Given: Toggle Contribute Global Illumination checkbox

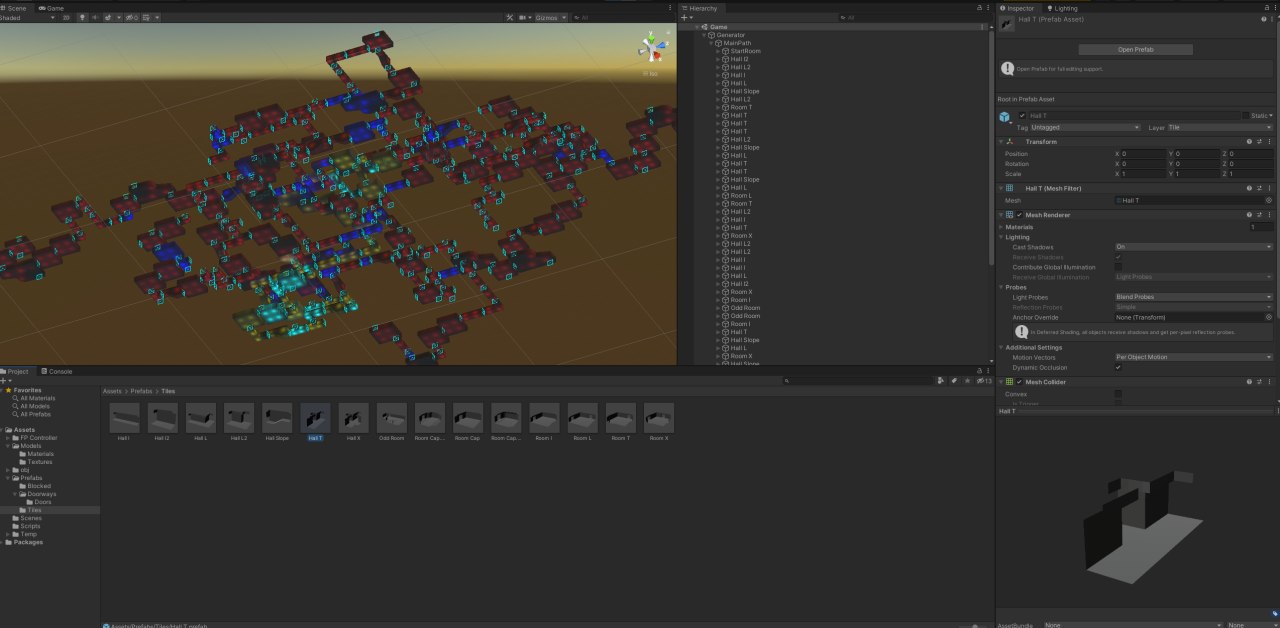Looking at the screenshot, I should click(x=1118, y=267).
